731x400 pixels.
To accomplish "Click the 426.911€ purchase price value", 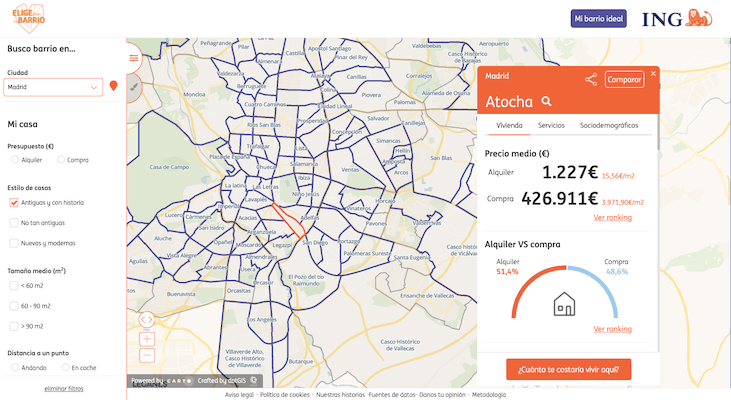I will 559,199.
